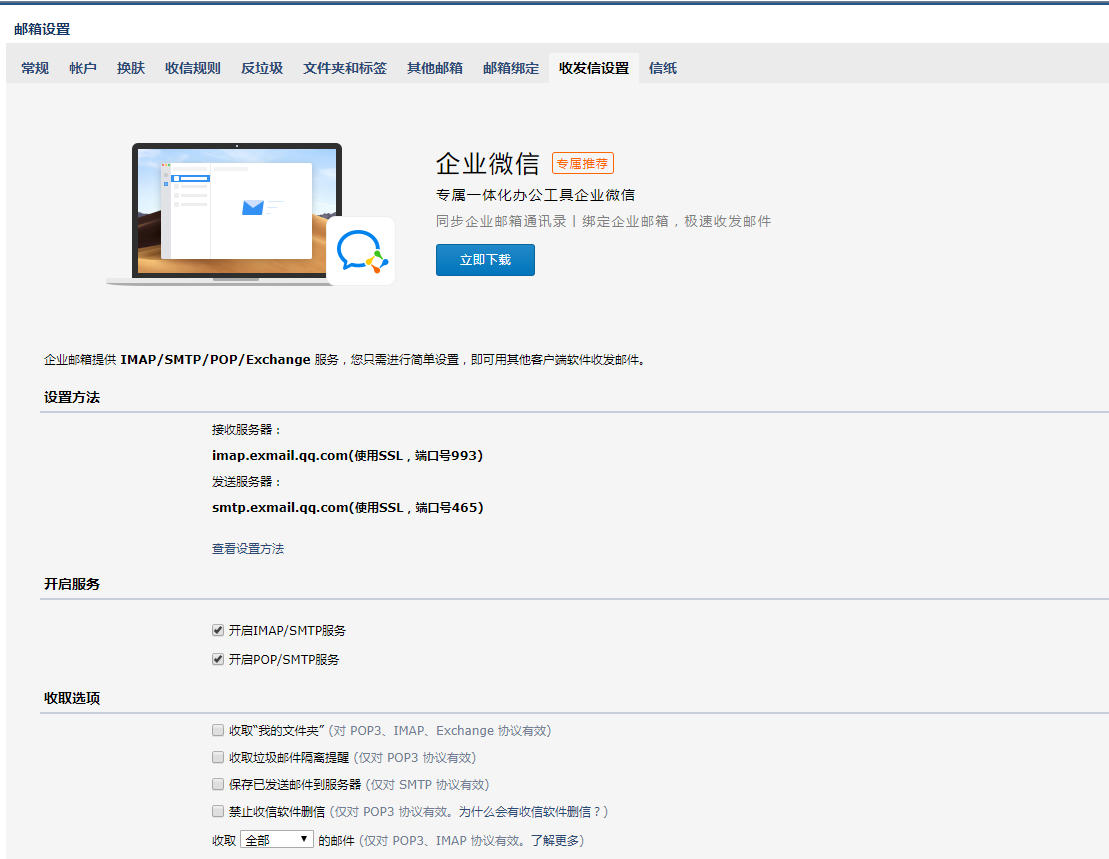The height and width of the screenshot is (859, 1109).
Task: Disable 开启POP/SMTP服务 checkbox
Action: click(217, 659)
